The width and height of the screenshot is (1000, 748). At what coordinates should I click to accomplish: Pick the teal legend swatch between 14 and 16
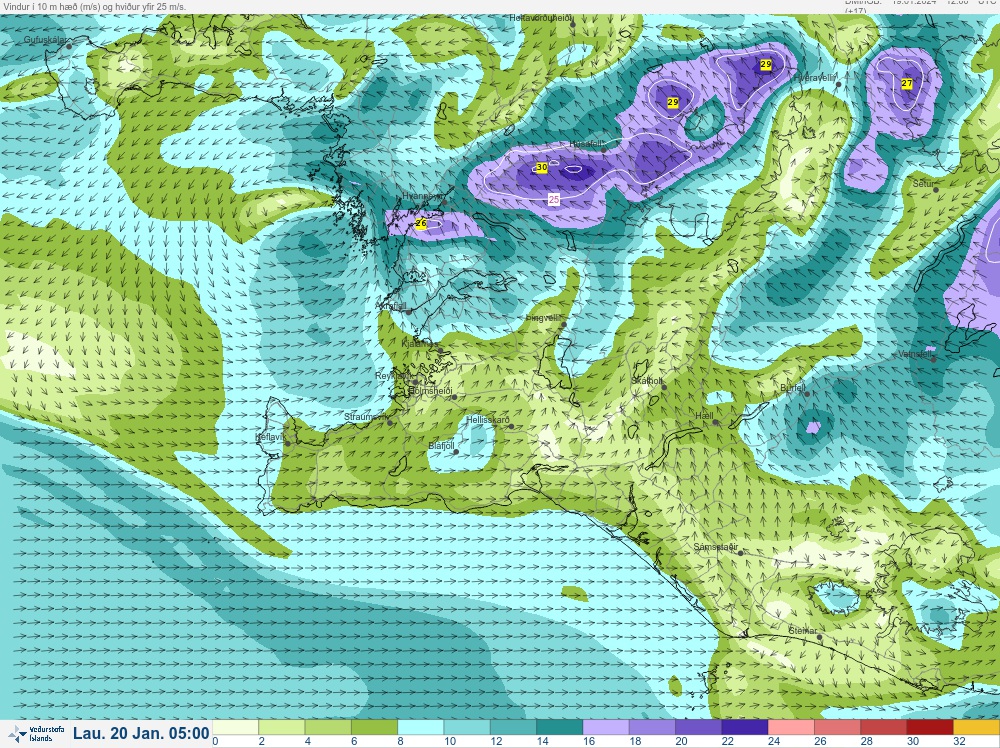pos(559,728)
